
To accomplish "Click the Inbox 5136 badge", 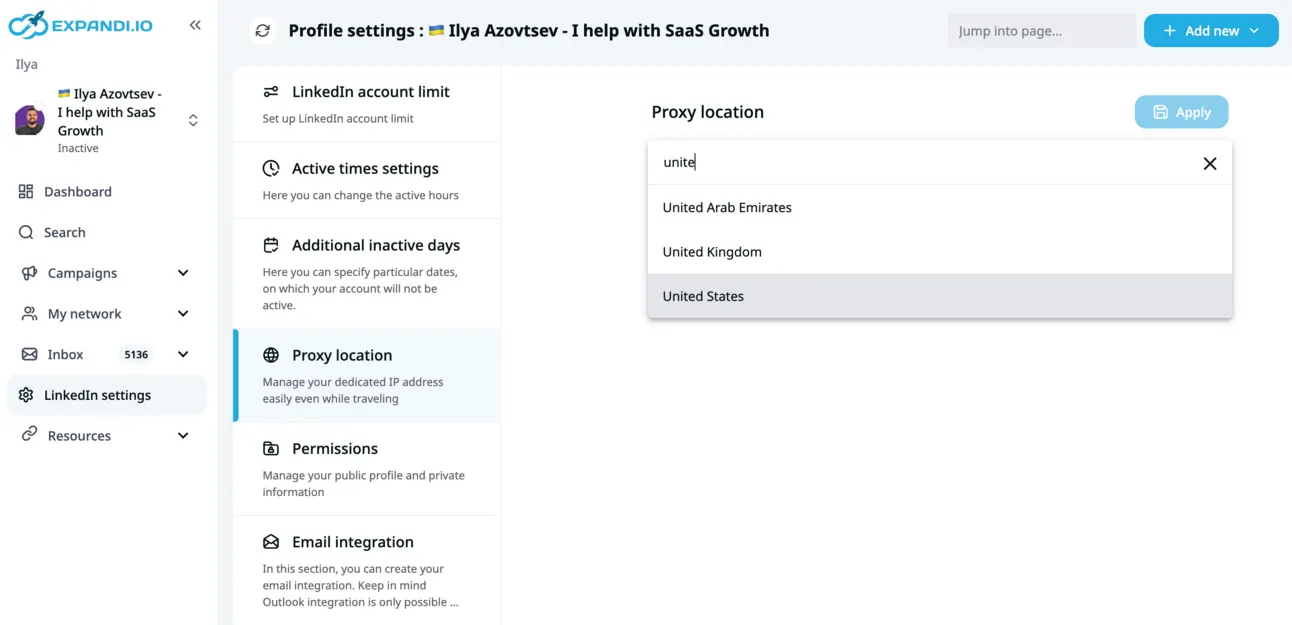I will point(136,354).
